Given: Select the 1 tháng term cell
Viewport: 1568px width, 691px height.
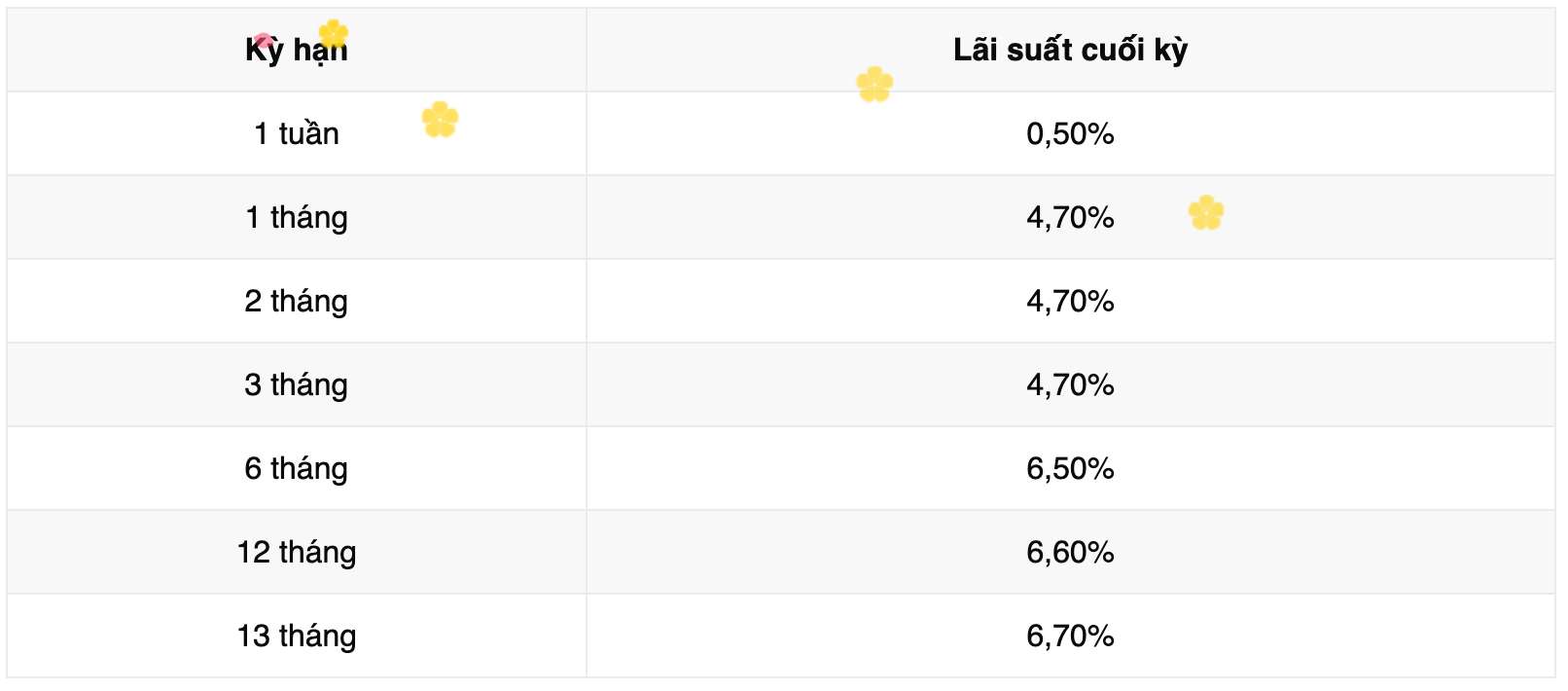Looking at the screenshot, I should pyautogui.click(x=296, y=217).
